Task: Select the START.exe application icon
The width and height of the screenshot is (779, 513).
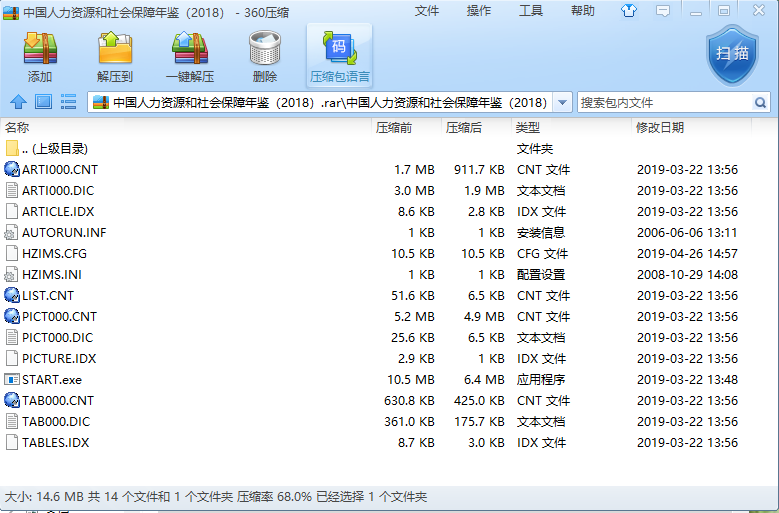Action: (x=12, y=379)
